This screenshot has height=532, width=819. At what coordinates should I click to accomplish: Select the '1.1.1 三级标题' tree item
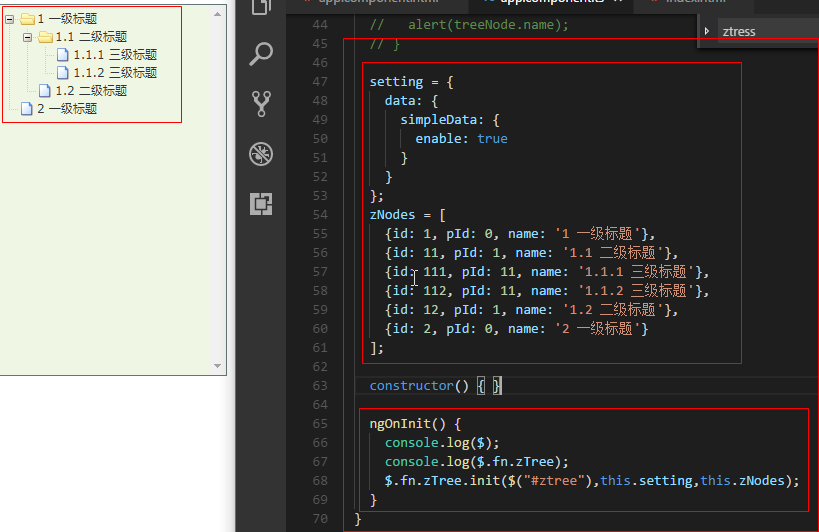(x=114, y=55)
